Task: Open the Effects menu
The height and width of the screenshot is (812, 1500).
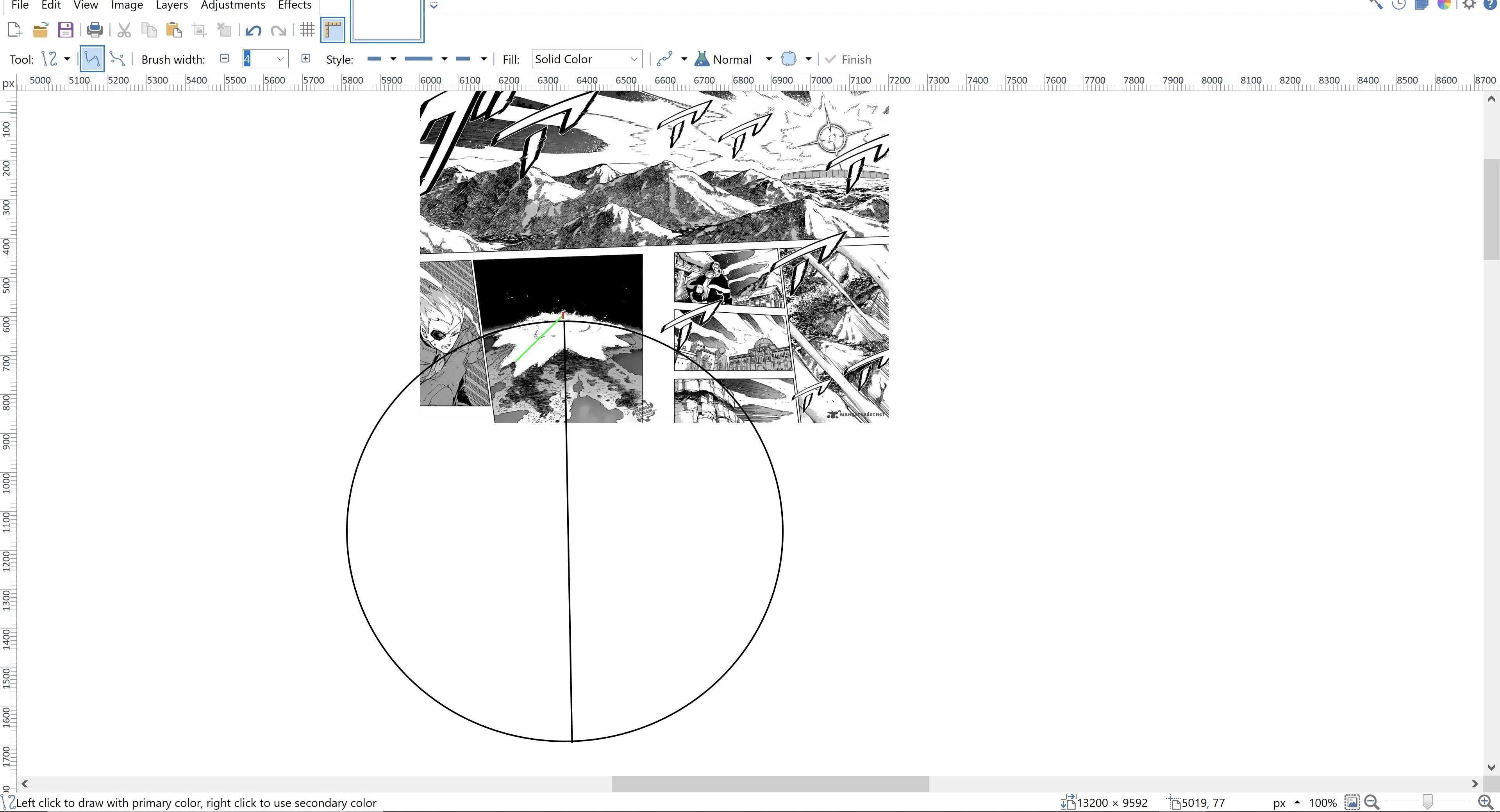Action: pyautogui.click(x=295, y=5)
